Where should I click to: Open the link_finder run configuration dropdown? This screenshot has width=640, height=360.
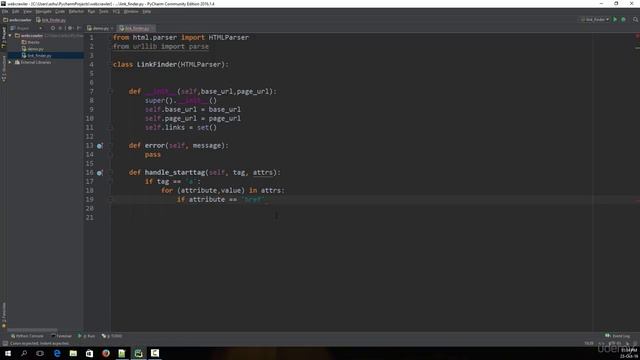point(595,19)
